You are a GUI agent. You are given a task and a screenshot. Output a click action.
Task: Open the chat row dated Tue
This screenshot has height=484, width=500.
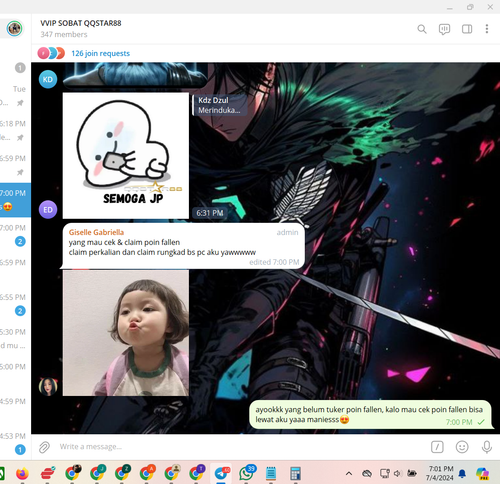pyautogui.click(x=15, y=96)
